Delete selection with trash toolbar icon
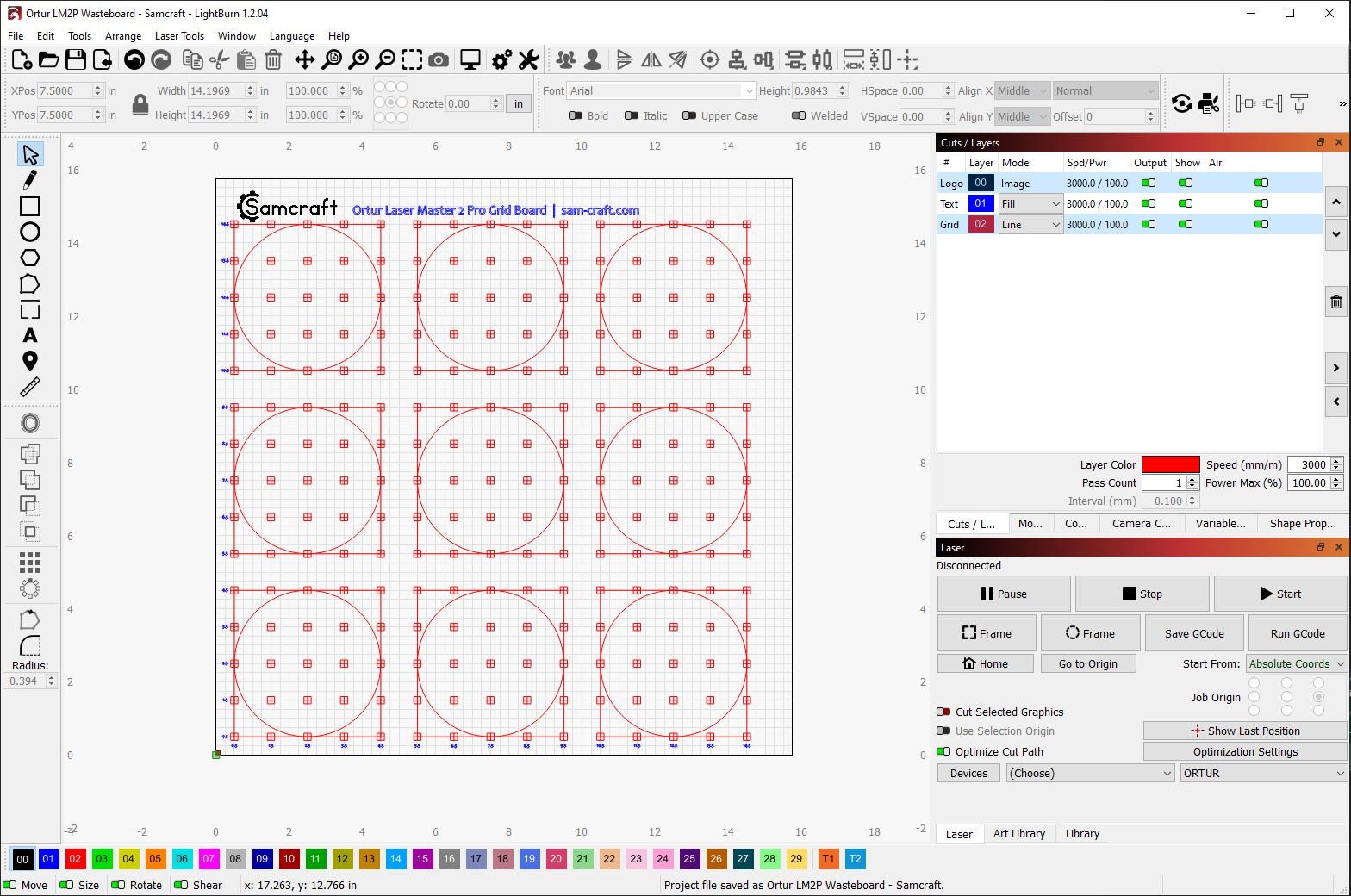The image size is (1351, 896). click(x=273, y=59)
